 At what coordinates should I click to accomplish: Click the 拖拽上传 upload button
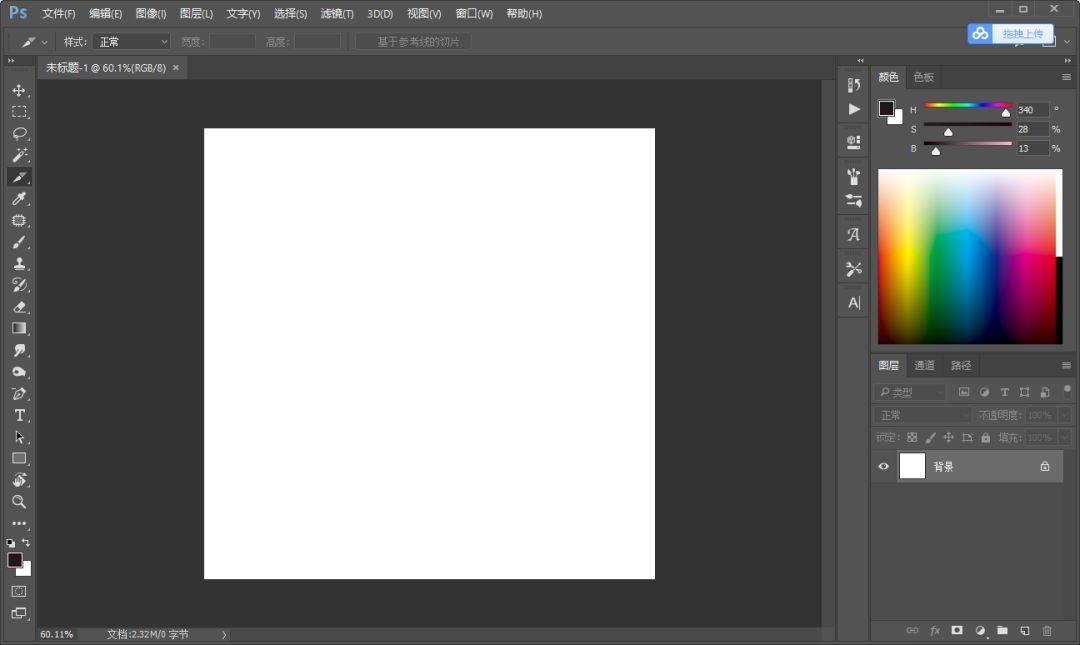pos(1010,34)
